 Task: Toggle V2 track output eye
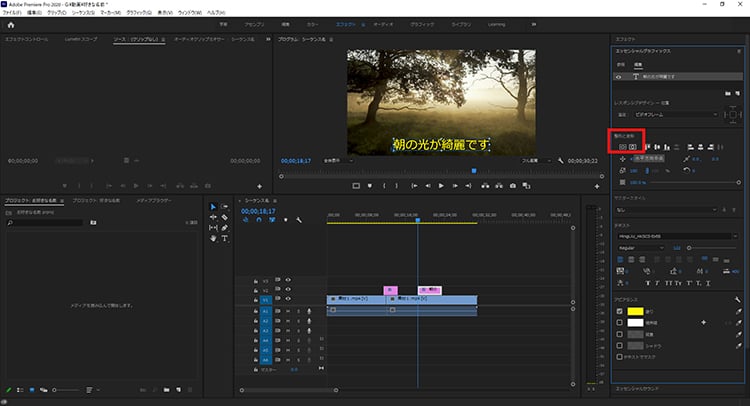[288, 289]
